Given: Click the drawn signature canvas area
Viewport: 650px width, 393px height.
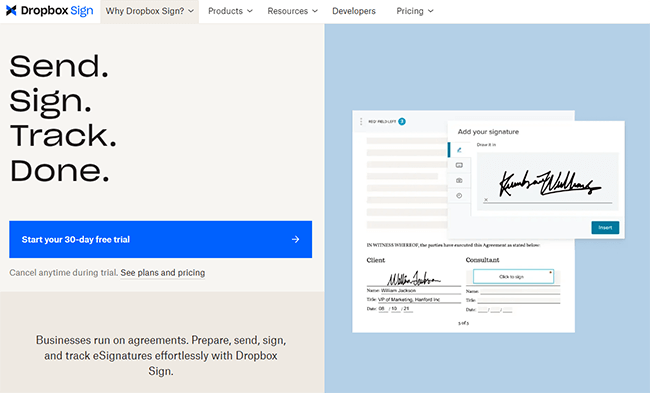Looking at the screenshot, I should (x=547, y=182).
